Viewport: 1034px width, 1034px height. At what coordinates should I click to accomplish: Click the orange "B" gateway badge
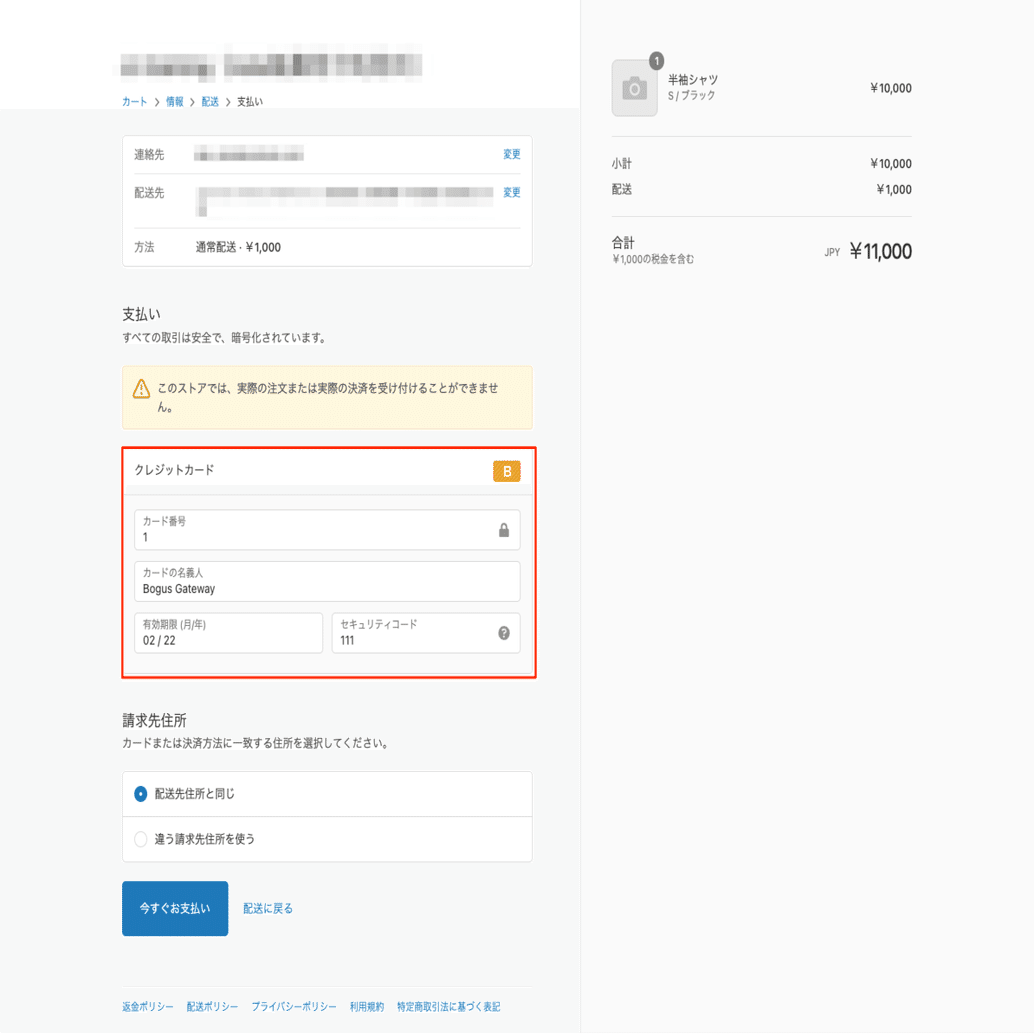[x=507, y=471]
